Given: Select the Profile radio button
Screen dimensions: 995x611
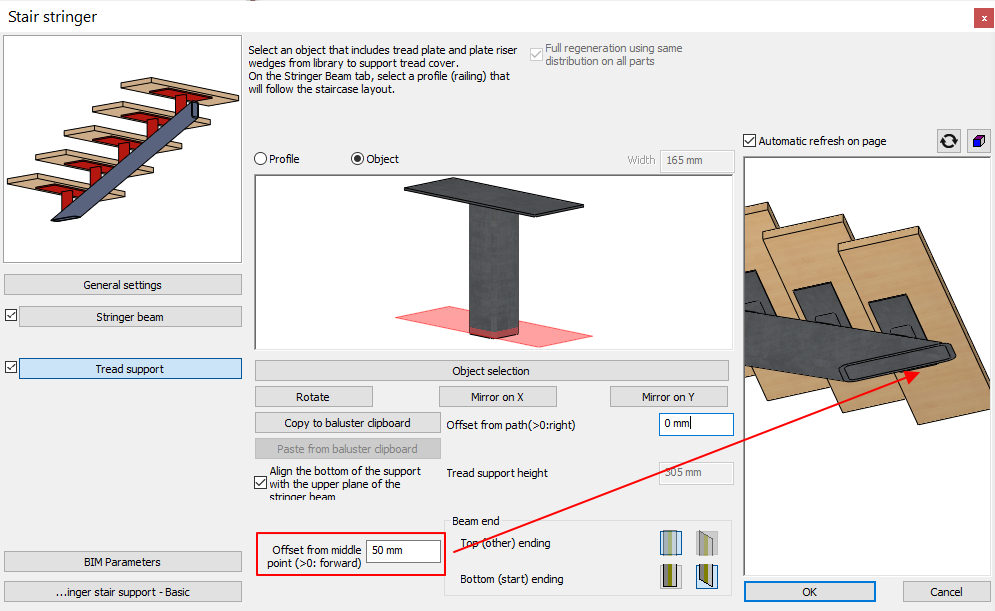Looking at the screenshot, I should 261,159.
